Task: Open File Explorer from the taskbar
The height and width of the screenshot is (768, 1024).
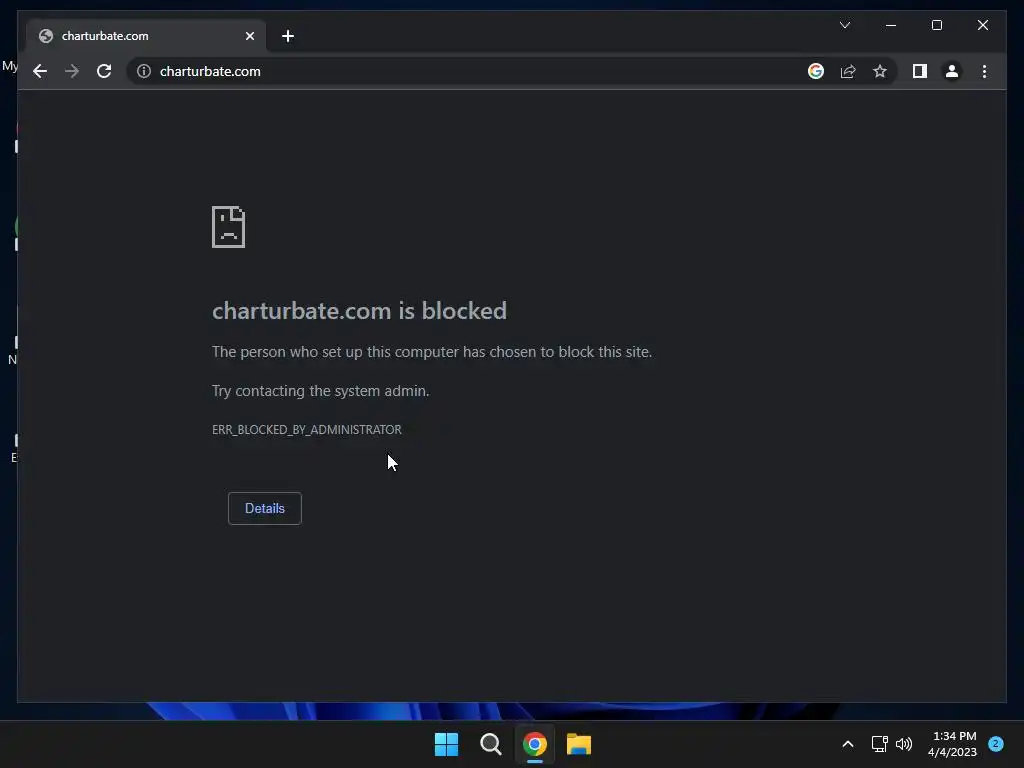Action: (579, 744)
